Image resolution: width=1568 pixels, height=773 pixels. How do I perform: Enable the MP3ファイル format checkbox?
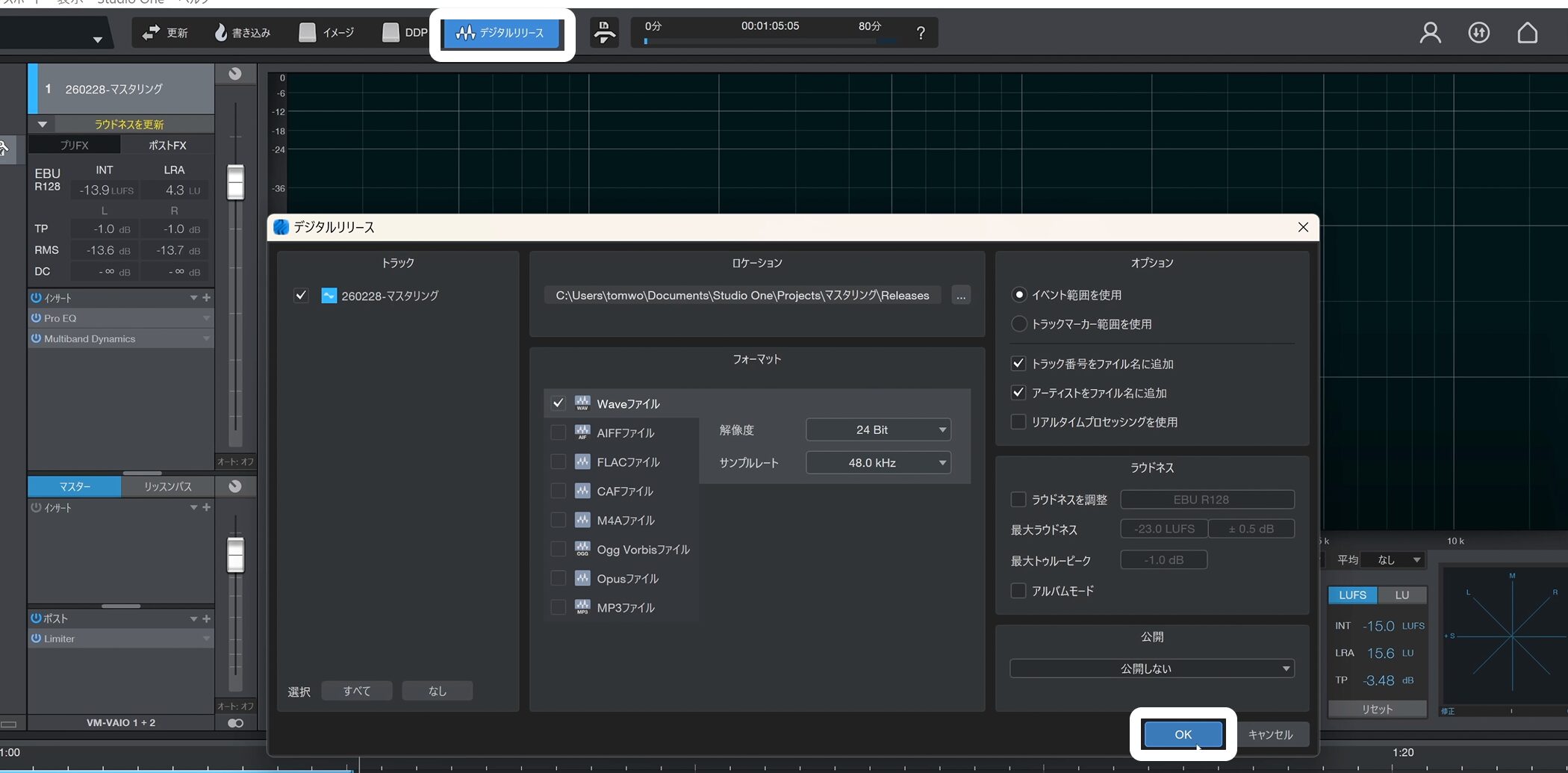coord(558,607)
